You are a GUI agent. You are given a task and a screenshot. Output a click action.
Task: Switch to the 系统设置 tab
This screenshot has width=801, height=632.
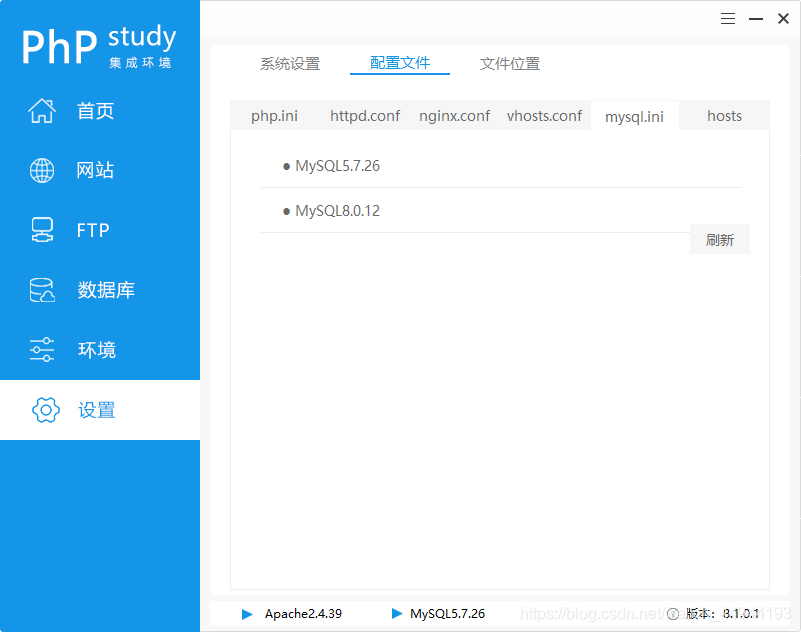point(289,62)
